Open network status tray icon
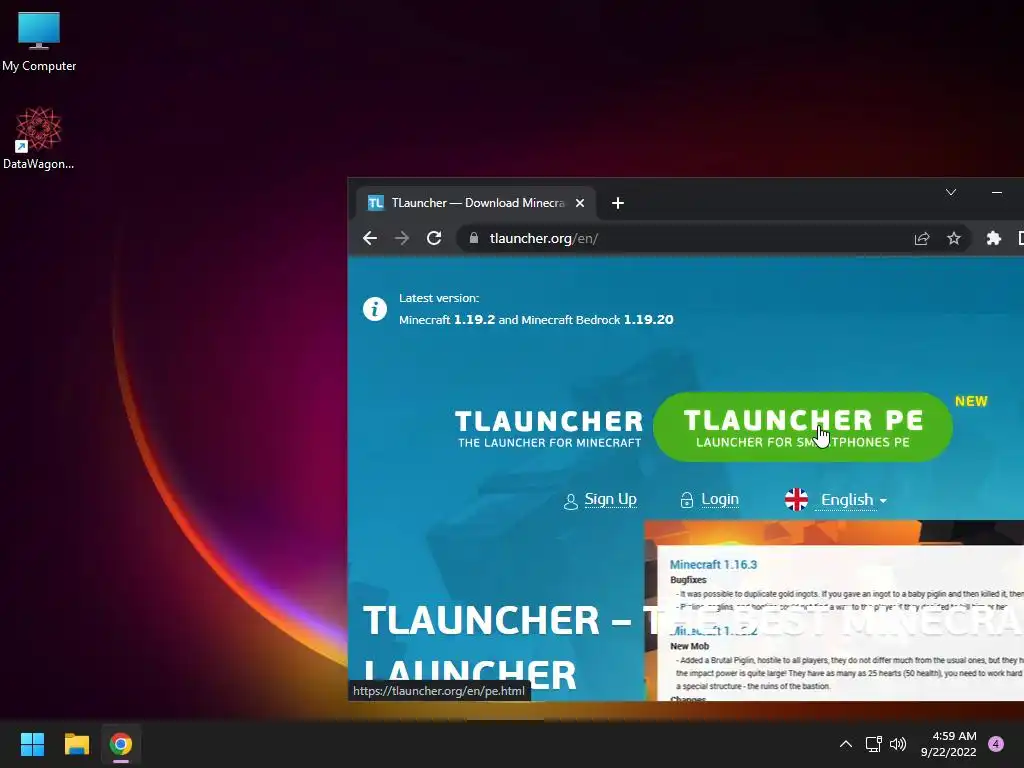This screenshot has height=768, width=1024. pos(873,743)
